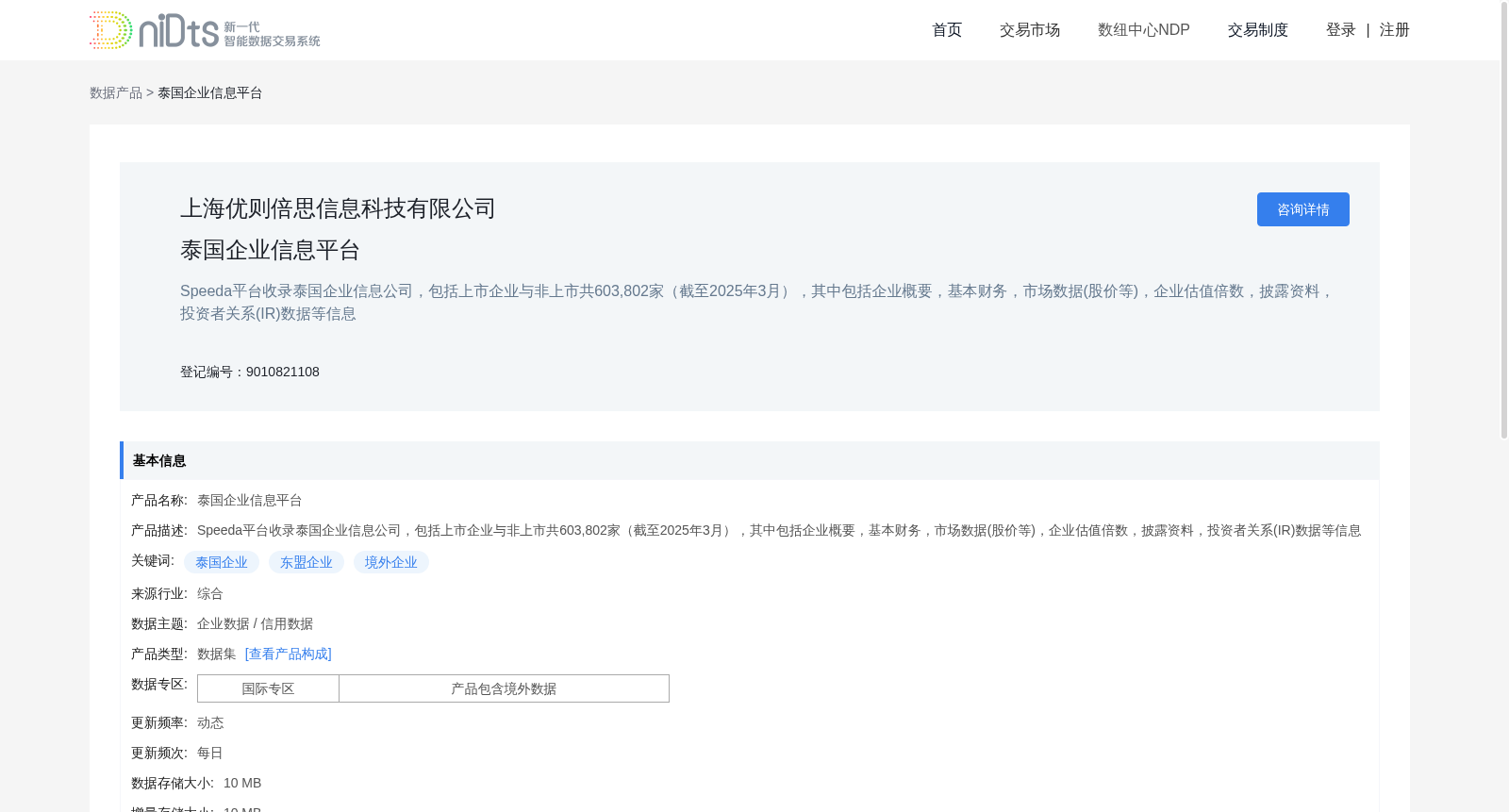The height and width of the screenshot is (812, 1509).
Task: Click the page vertical scrollbar
Action: point(1504,220)
